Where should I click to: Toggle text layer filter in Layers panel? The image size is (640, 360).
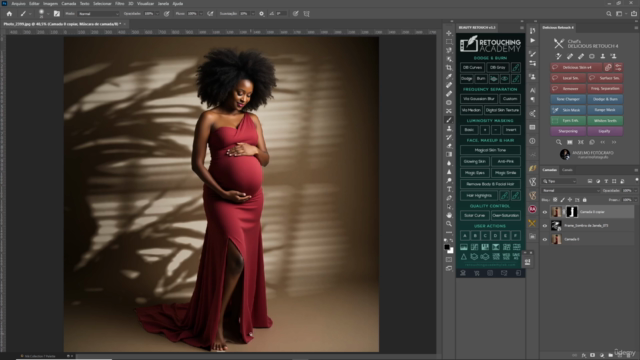coord(606,181)
